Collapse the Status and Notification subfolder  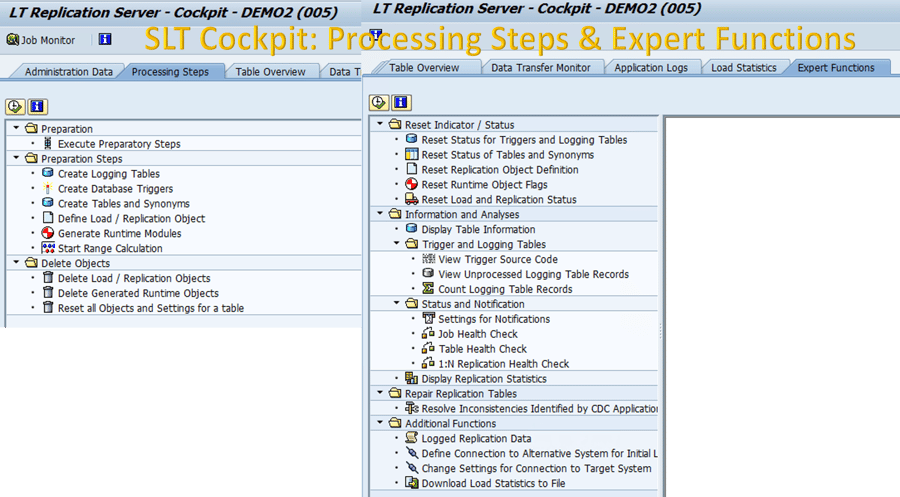[397, 303]
